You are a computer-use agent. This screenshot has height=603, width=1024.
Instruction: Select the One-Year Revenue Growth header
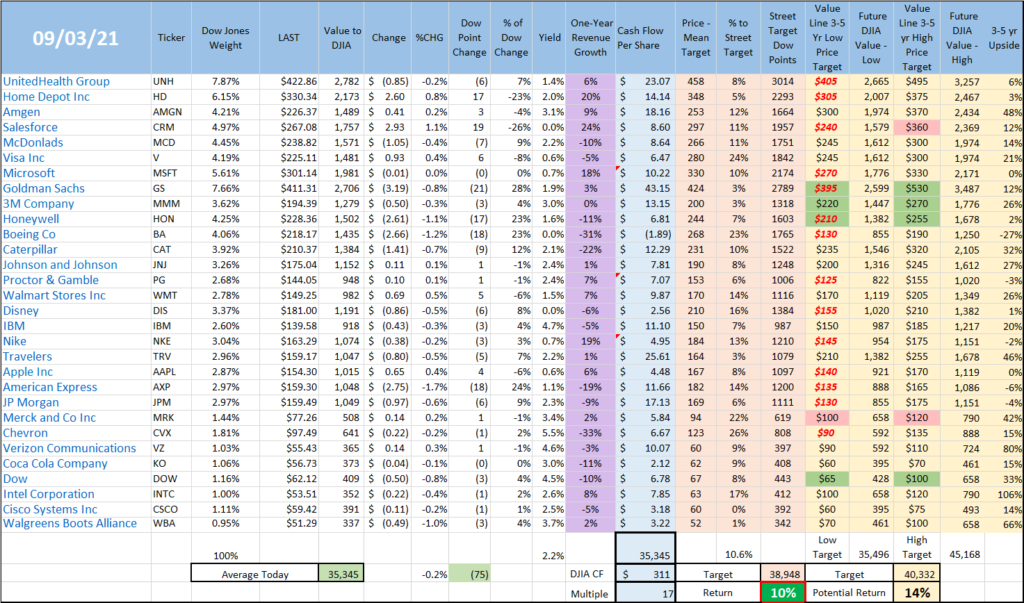click(591, 38)
